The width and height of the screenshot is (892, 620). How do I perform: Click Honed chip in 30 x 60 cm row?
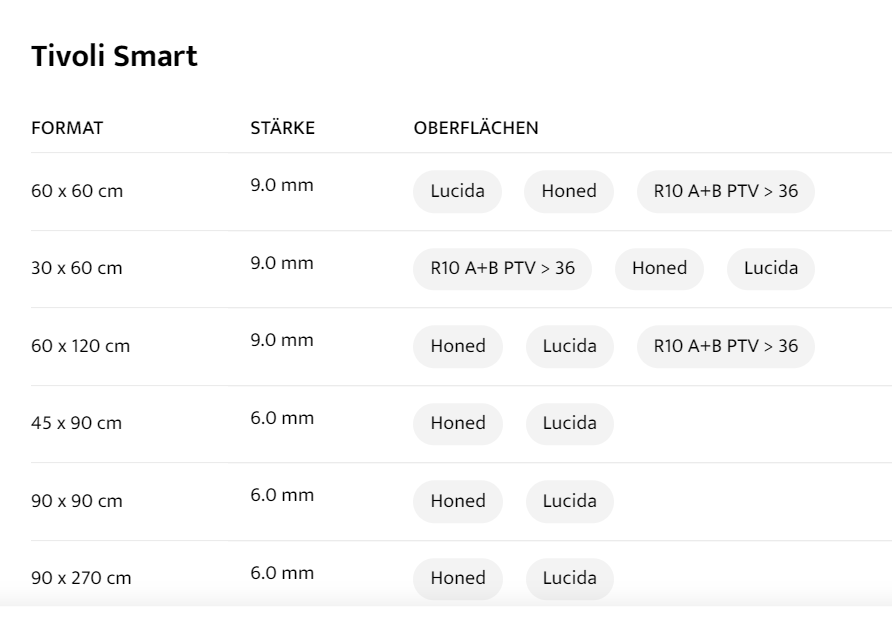pyautogui.click(x=659, y=268)
